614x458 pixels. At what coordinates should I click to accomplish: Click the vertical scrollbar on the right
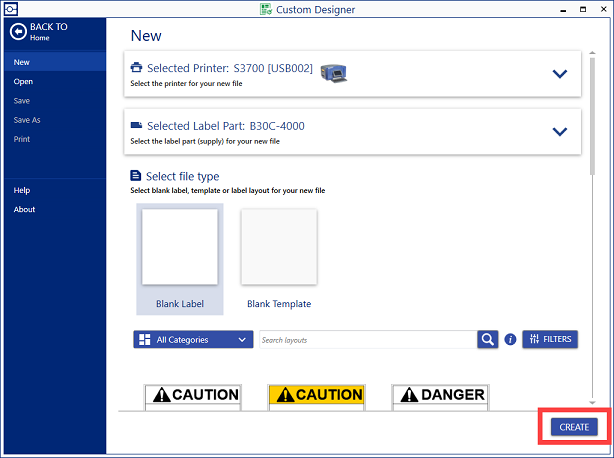[591, 100]
